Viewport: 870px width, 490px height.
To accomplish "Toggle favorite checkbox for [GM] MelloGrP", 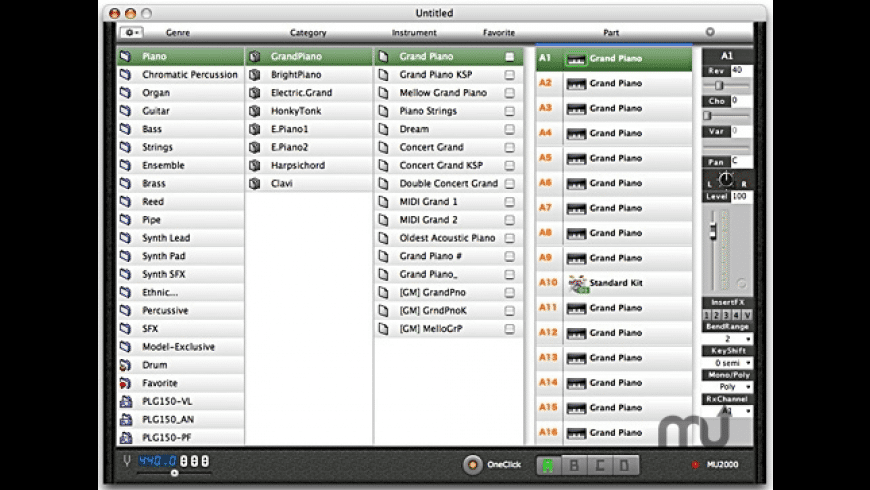I will click(509, 329).
